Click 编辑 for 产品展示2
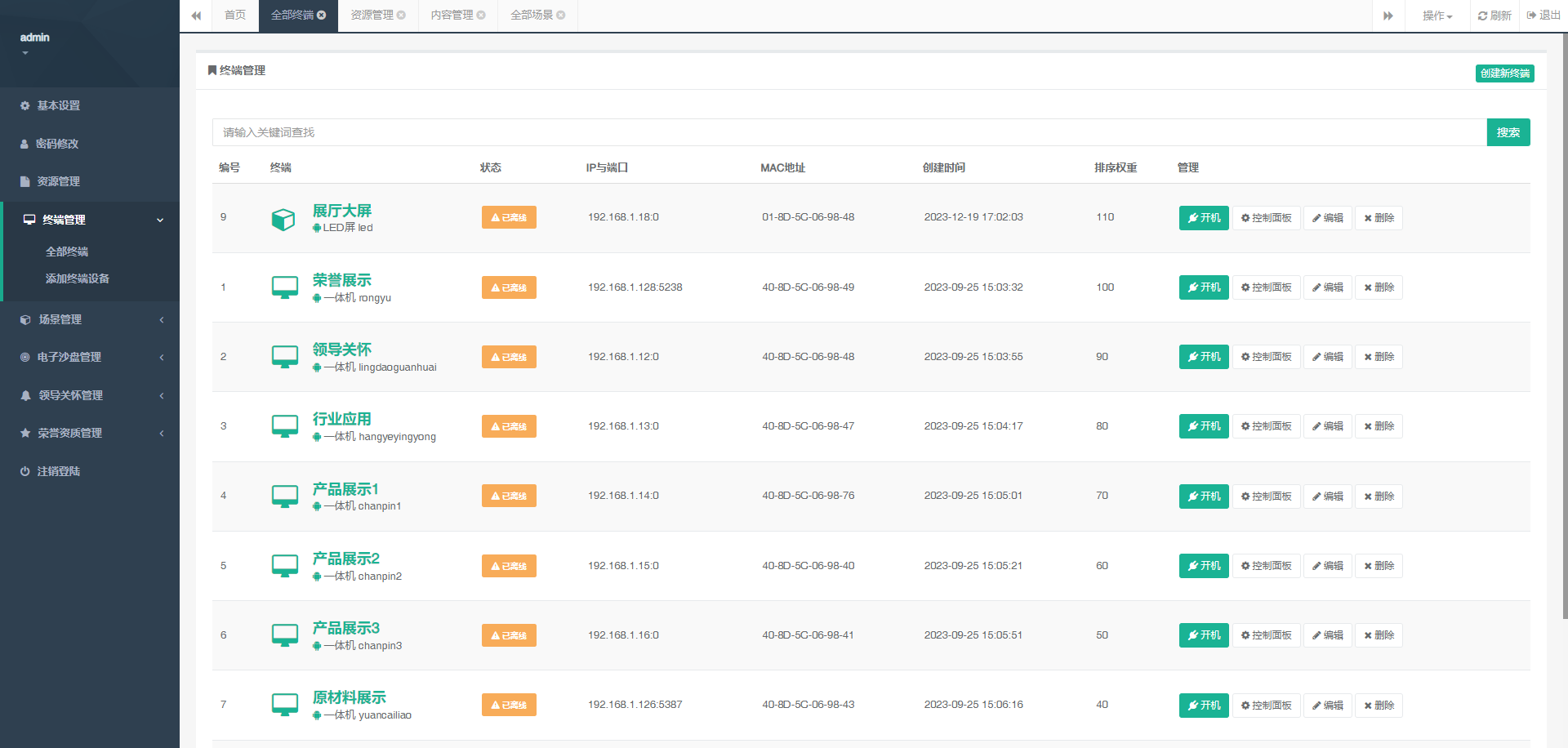Viewport: 1568px width, 748px height. 1328,566
